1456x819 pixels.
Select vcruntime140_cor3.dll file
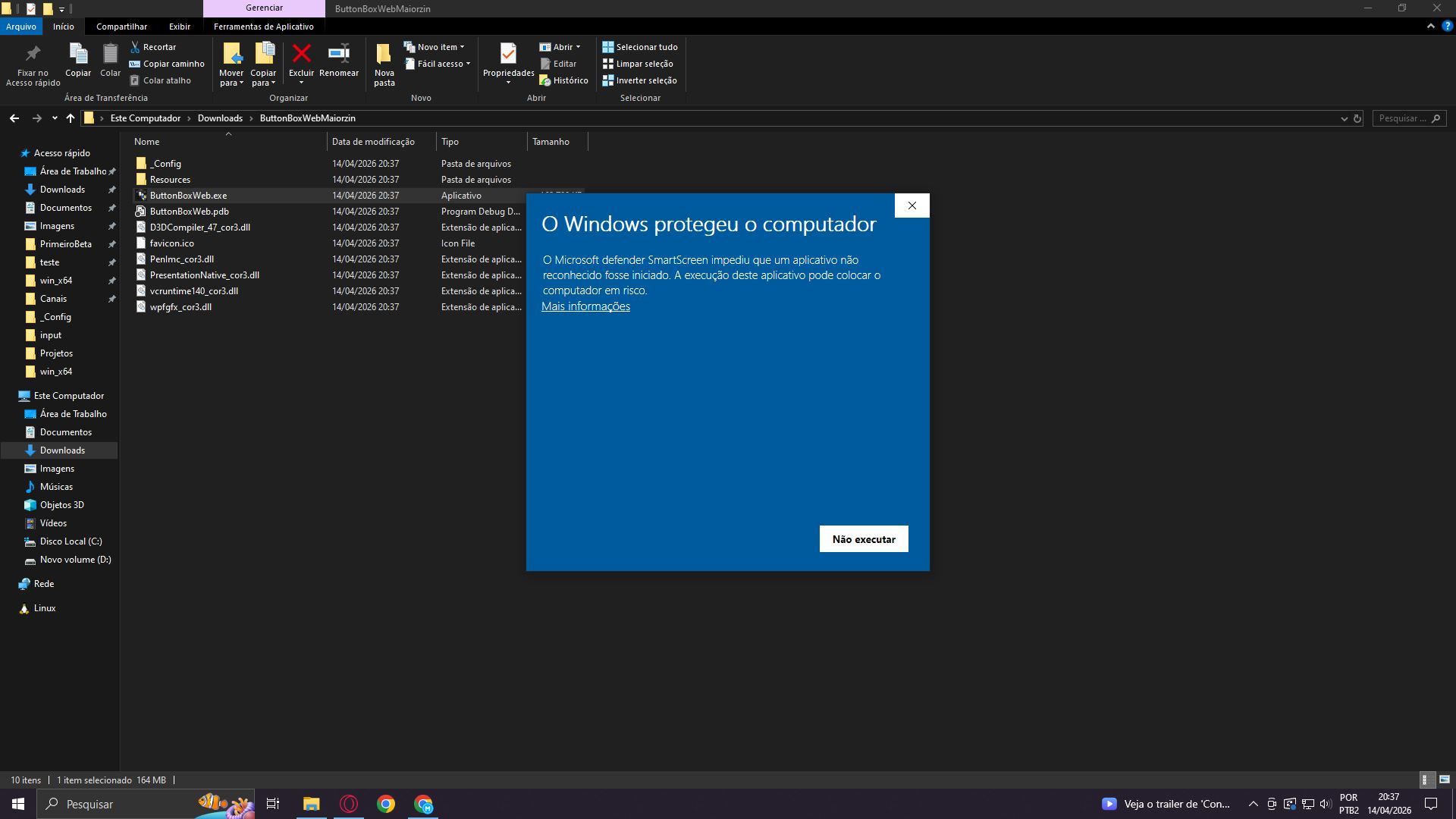pos(194,291)
